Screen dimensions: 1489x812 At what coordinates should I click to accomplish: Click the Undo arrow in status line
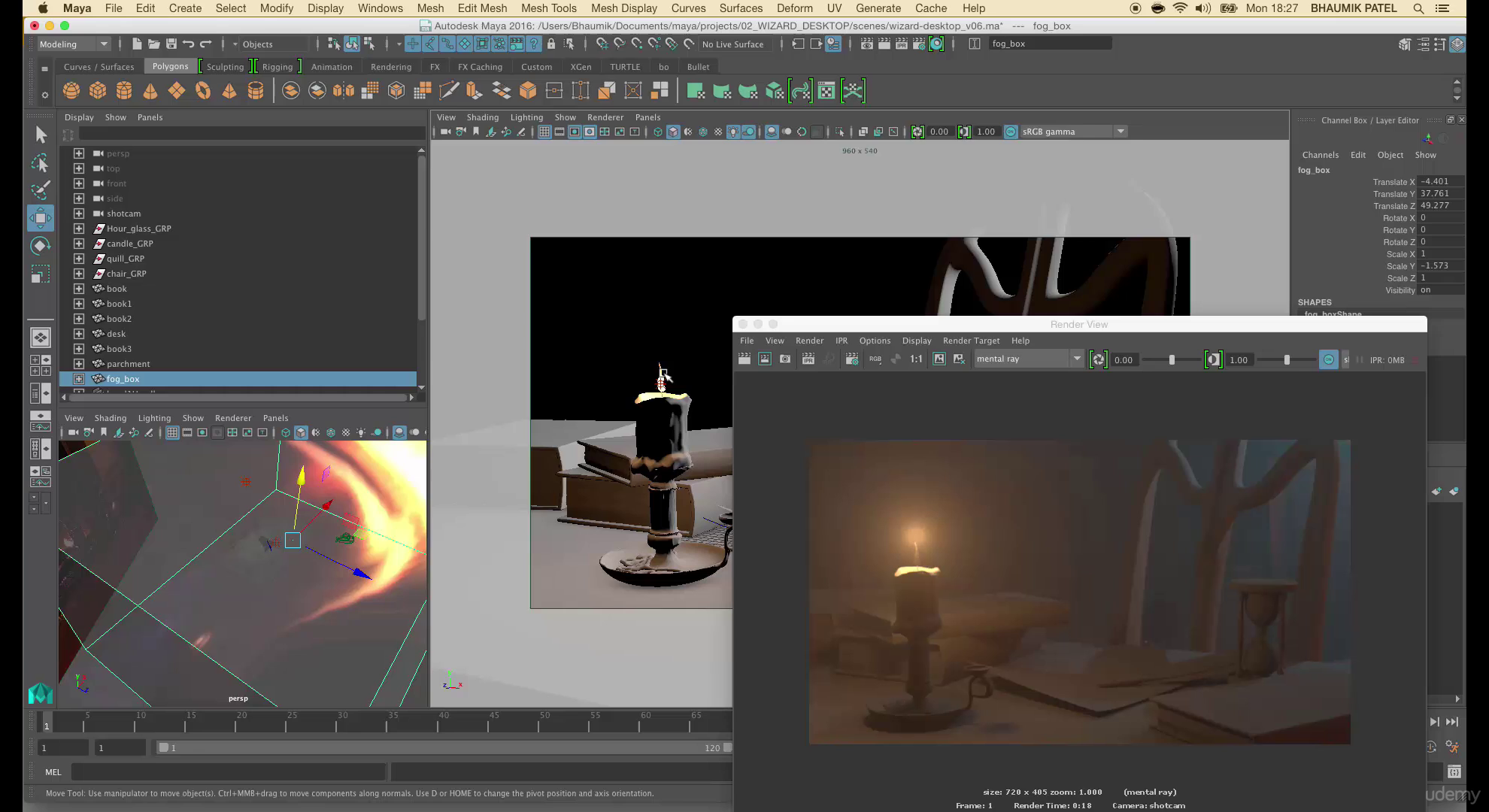point(188,44)
